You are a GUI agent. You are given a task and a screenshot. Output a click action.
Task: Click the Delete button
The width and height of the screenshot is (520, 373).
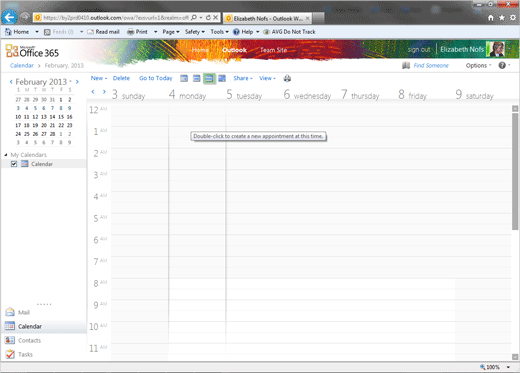click(x=121, y=78)
